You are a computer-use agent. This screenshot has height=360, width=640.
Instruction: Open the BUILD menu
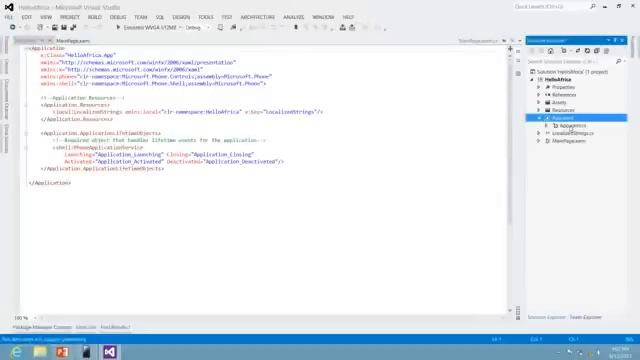tap(95, 17)
